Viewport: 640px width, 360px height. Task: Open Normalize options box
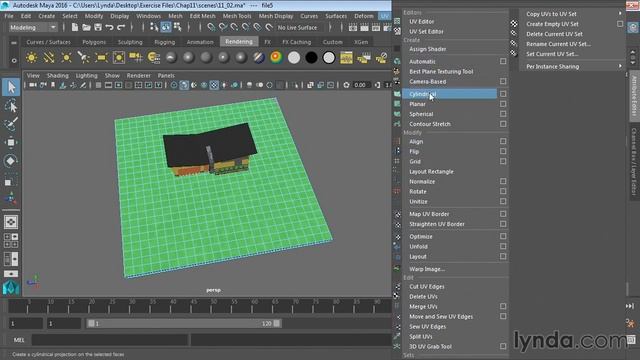503,181
